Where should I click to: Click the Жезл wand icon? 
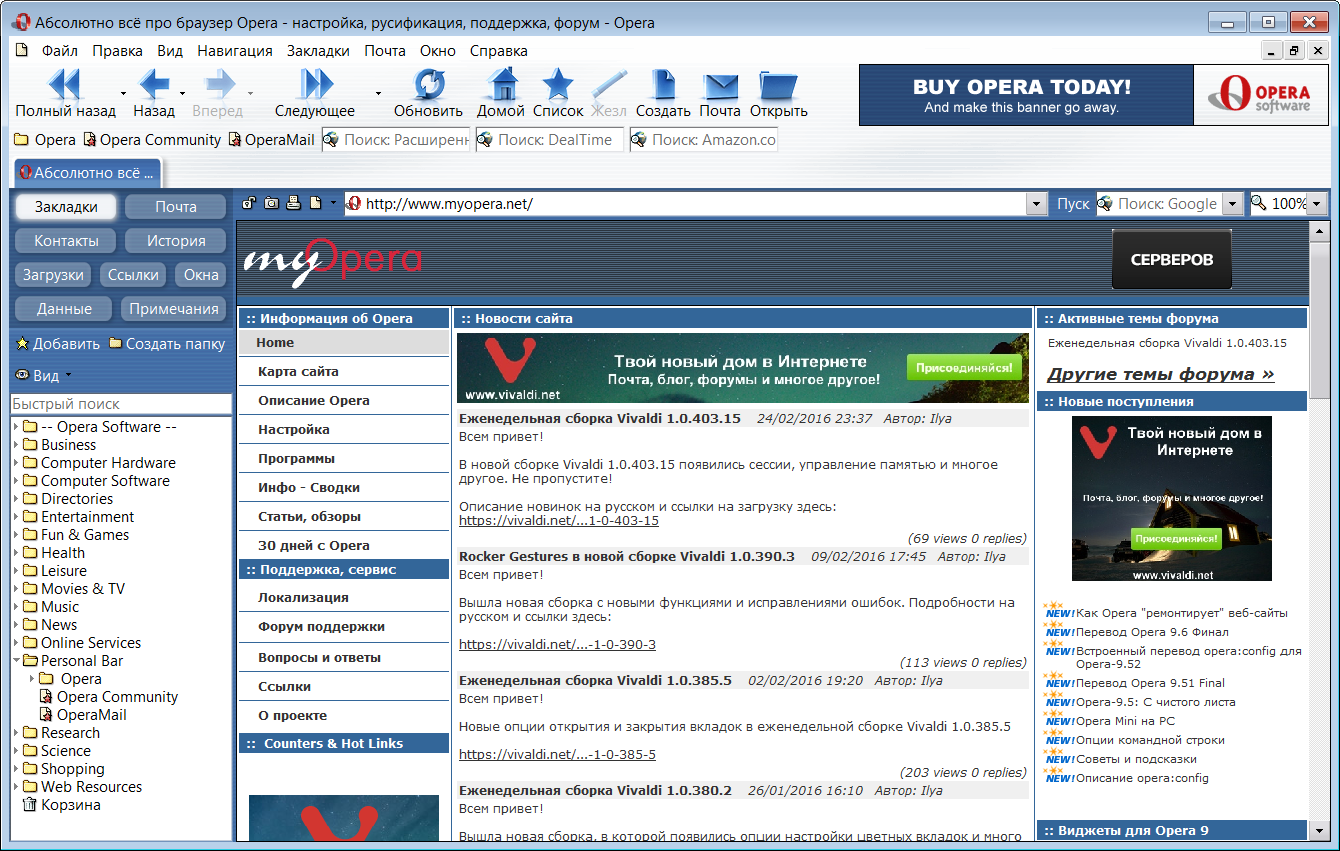(609, 84)
